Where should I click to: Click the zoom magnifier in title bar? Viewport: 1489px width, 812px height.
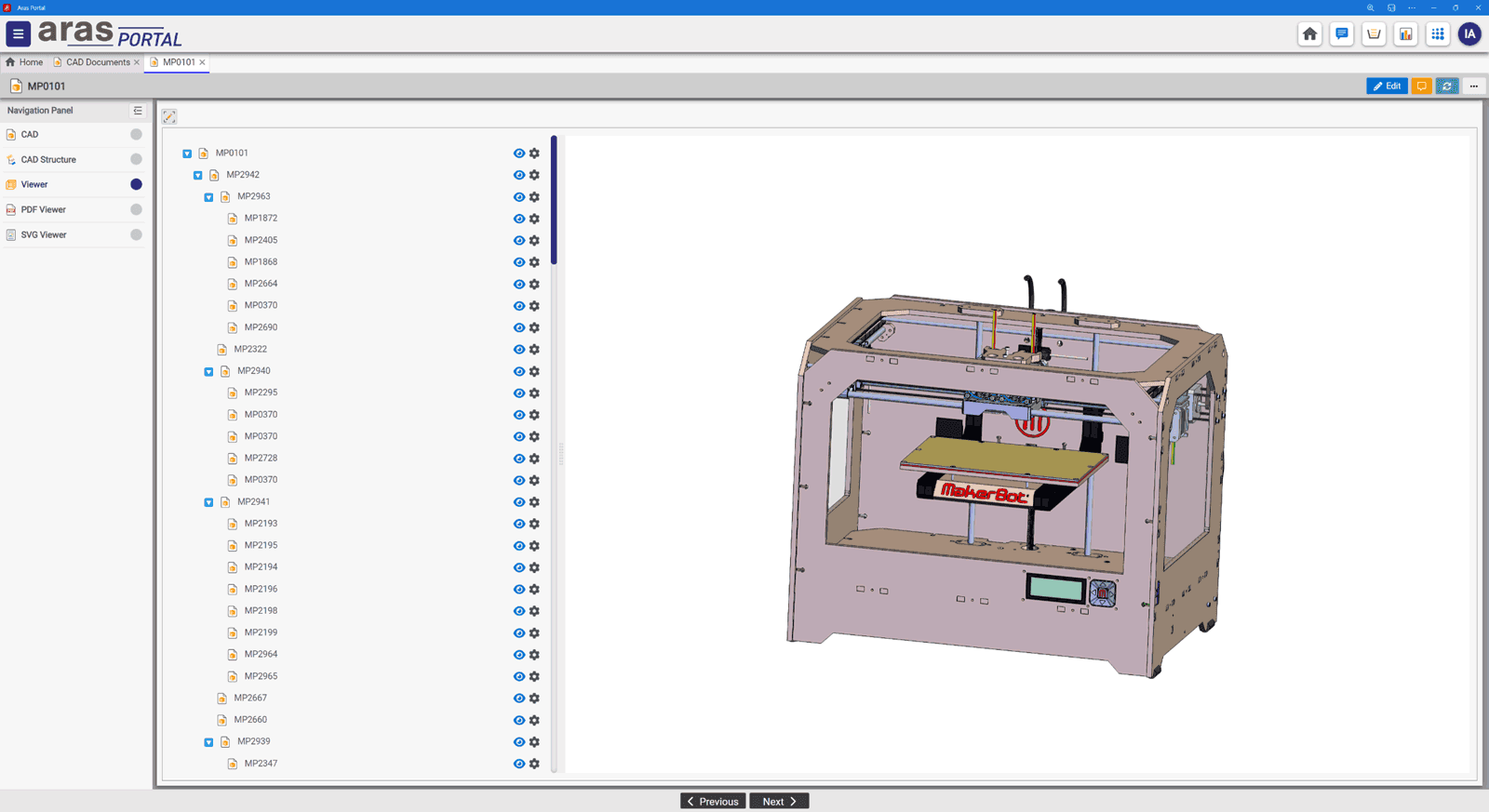pyautogui.click(x=1370, y=7)
